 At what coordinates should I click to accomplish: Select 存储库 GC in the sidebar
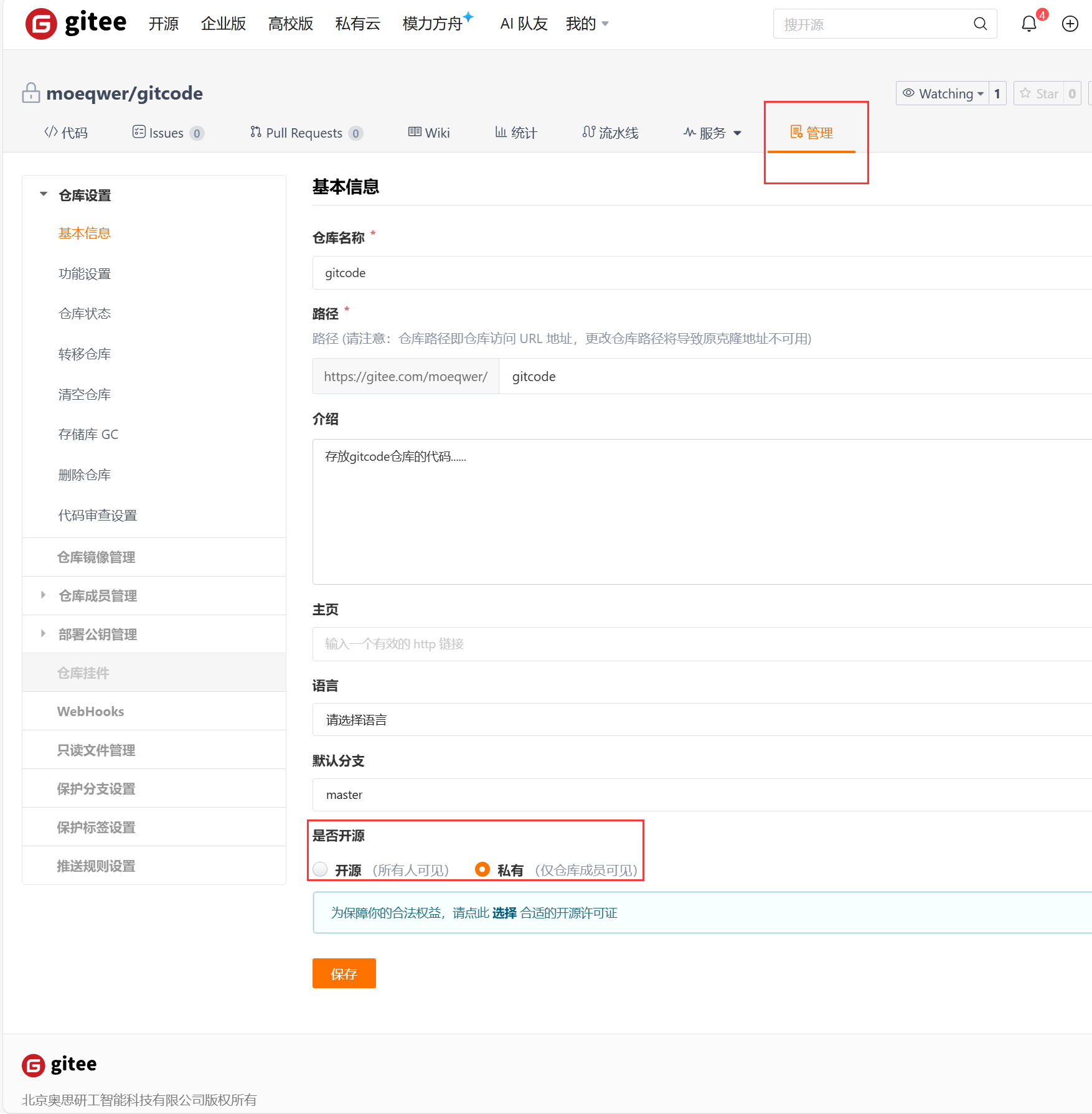coord(88,434)
